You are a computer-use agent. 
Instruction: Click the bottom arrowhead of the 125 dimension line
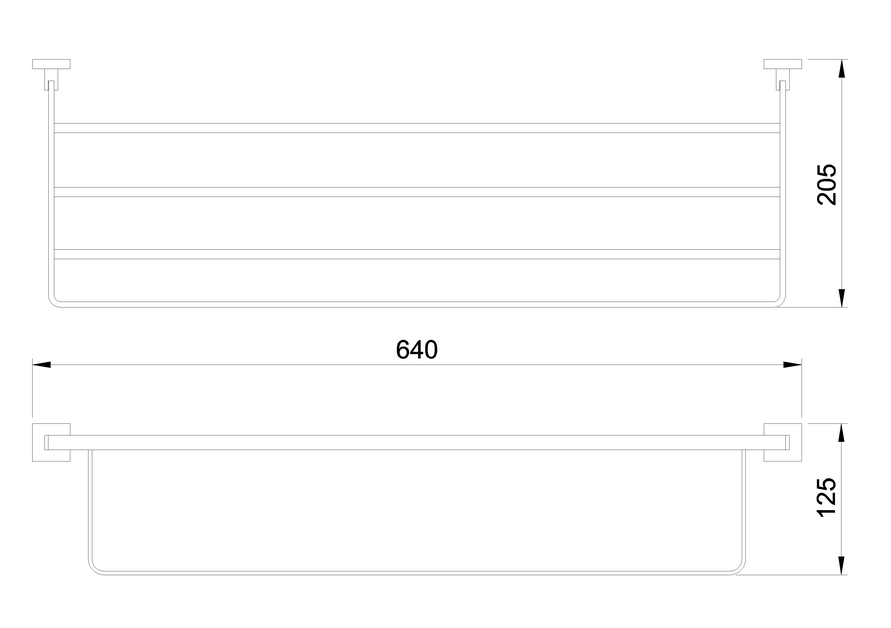(x=842, y=565)
